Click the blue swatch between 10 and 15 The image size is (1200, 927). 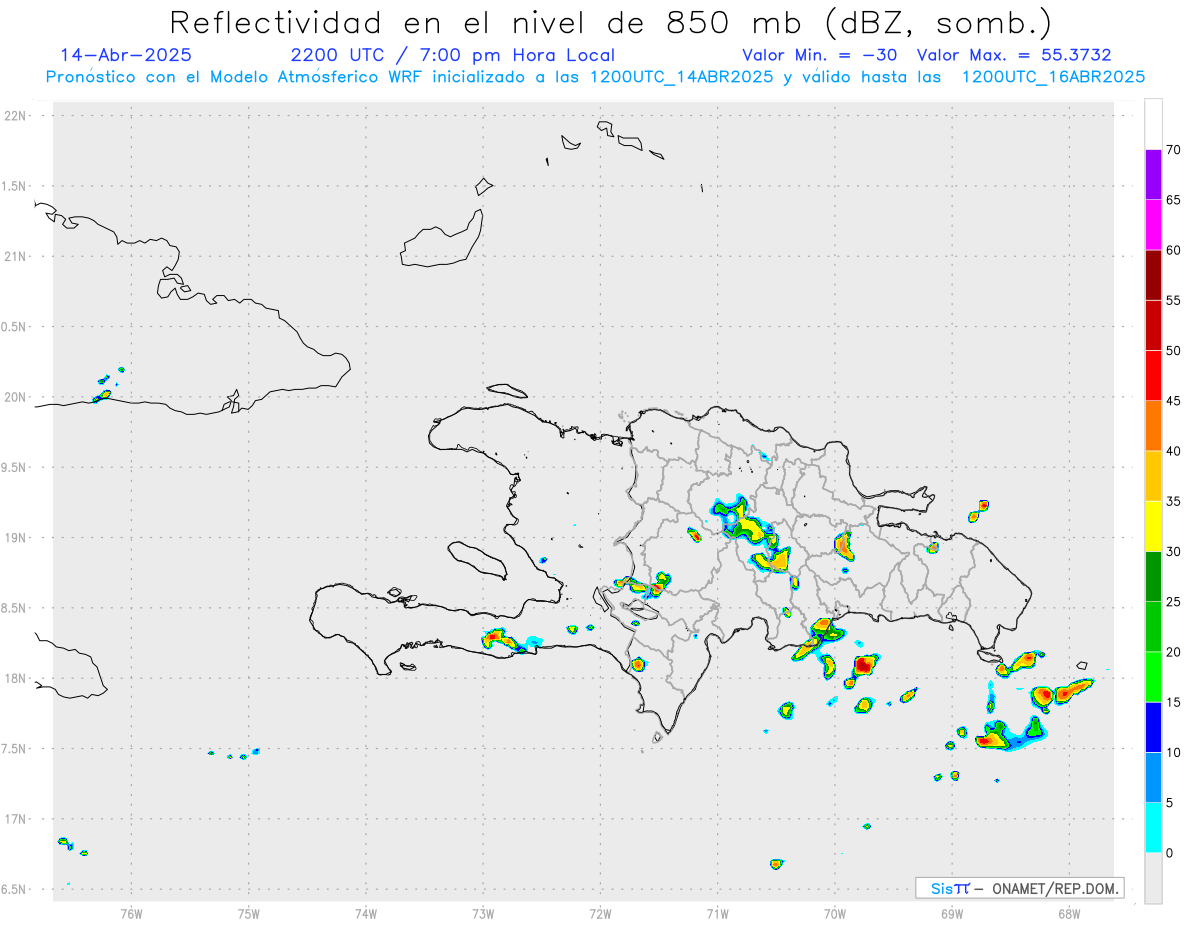[x=1153, y=727]
